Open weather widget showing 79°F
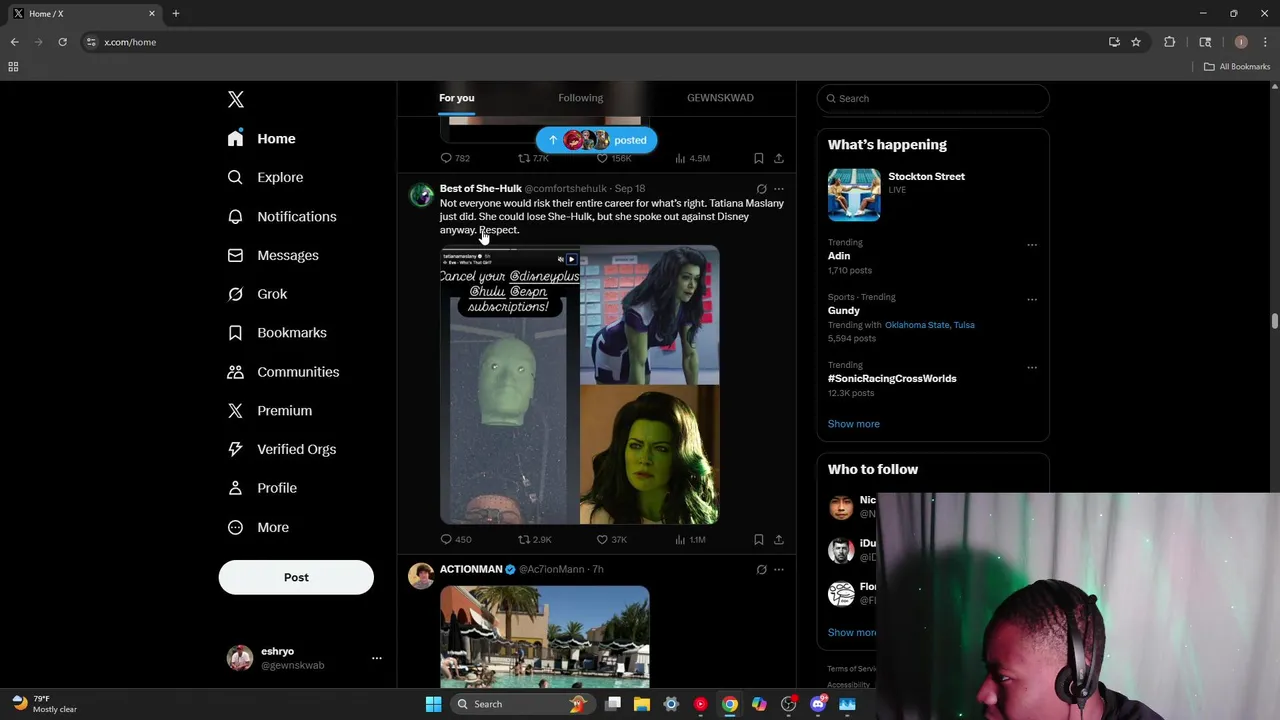 45,704
